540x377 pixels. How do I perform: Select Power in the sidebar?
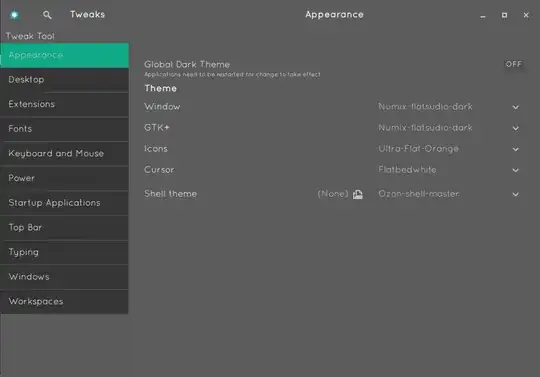click(64, 178)
